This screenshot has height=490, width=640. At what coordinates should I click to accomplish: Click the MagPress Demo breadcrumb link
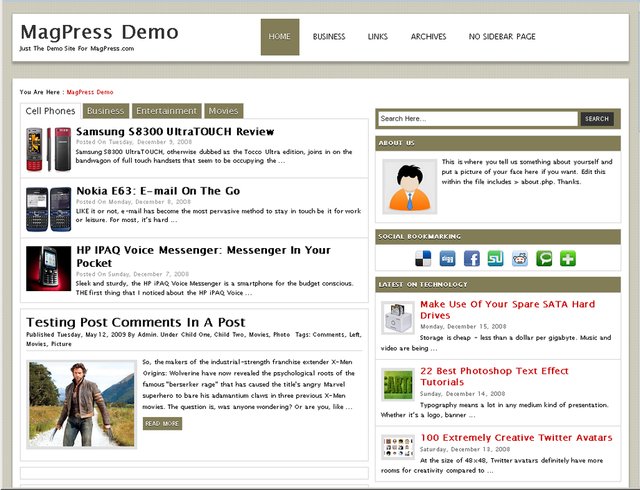coord(90,92)
